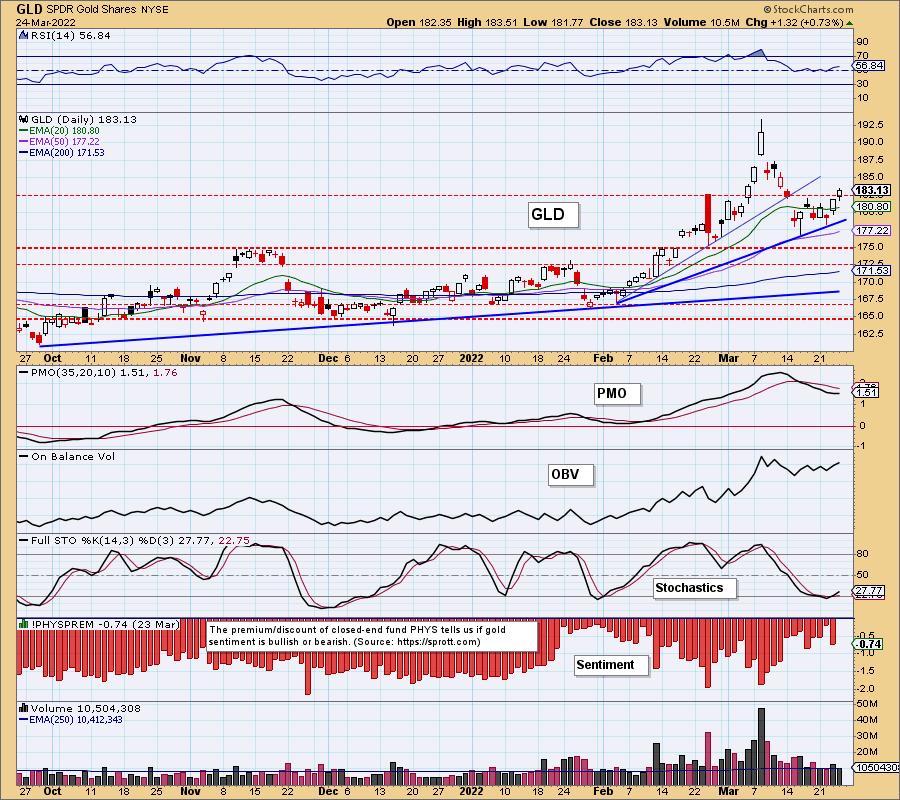The width and height of the screenshot is (900, 800).
Task: Click the 180.80 EMA price tag
Action: [x=872, y=207]
